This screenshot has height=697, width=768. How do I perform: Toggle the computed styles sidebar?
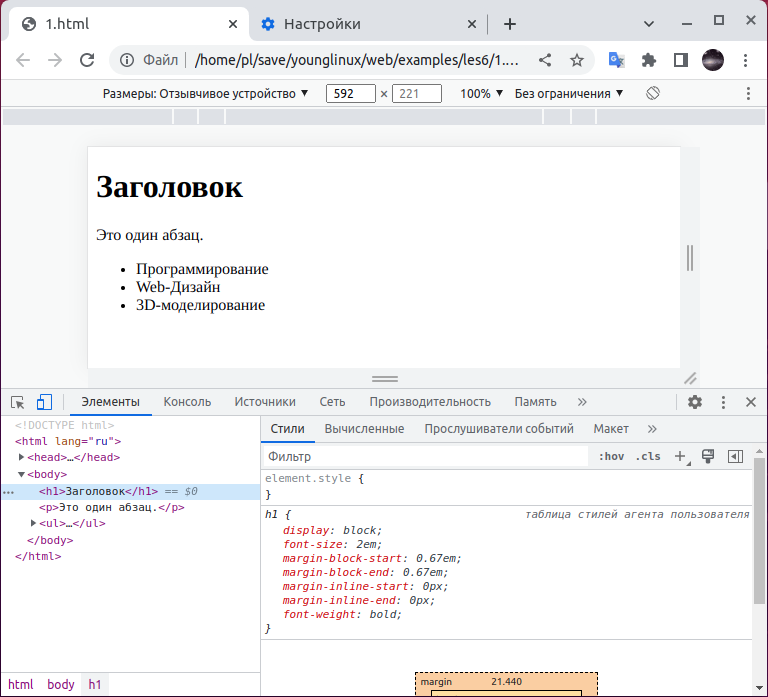(735, 457)
